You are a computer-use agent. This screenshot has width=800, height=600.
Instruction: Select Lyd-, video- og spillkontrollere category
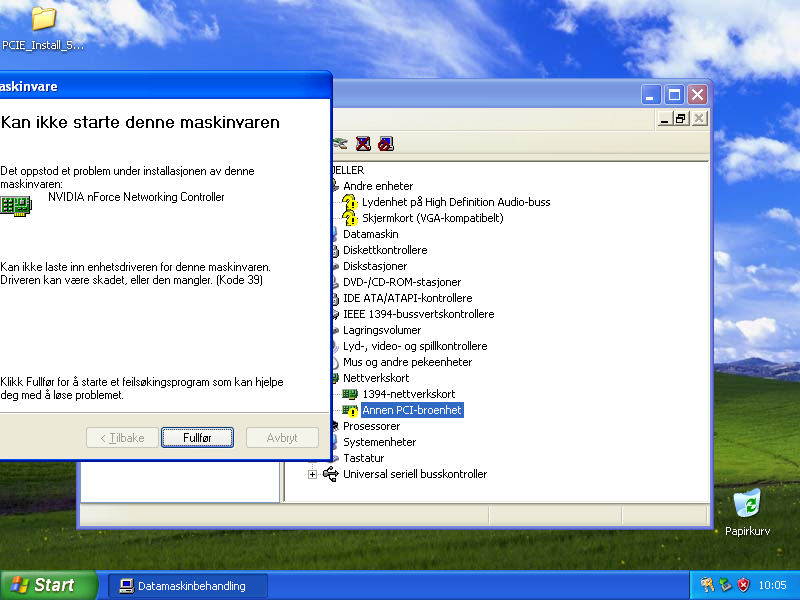click(415, 346)
